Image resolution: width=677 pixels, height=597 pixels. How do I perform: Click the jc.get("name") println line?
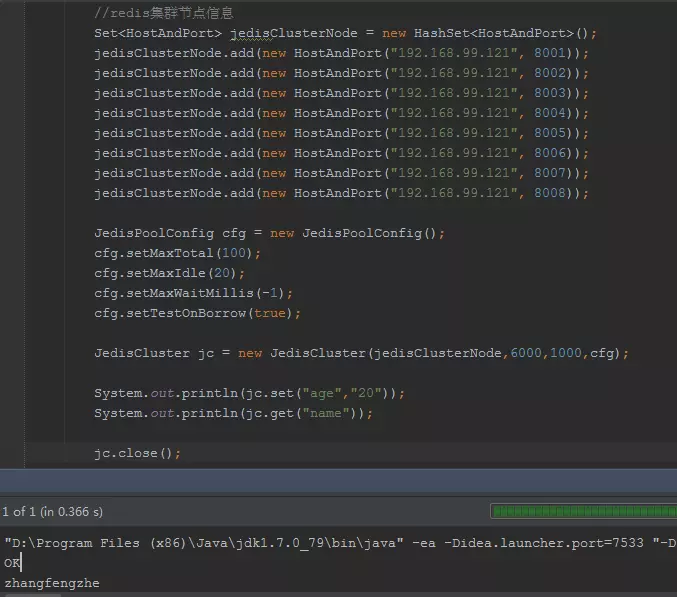(234, 413)
